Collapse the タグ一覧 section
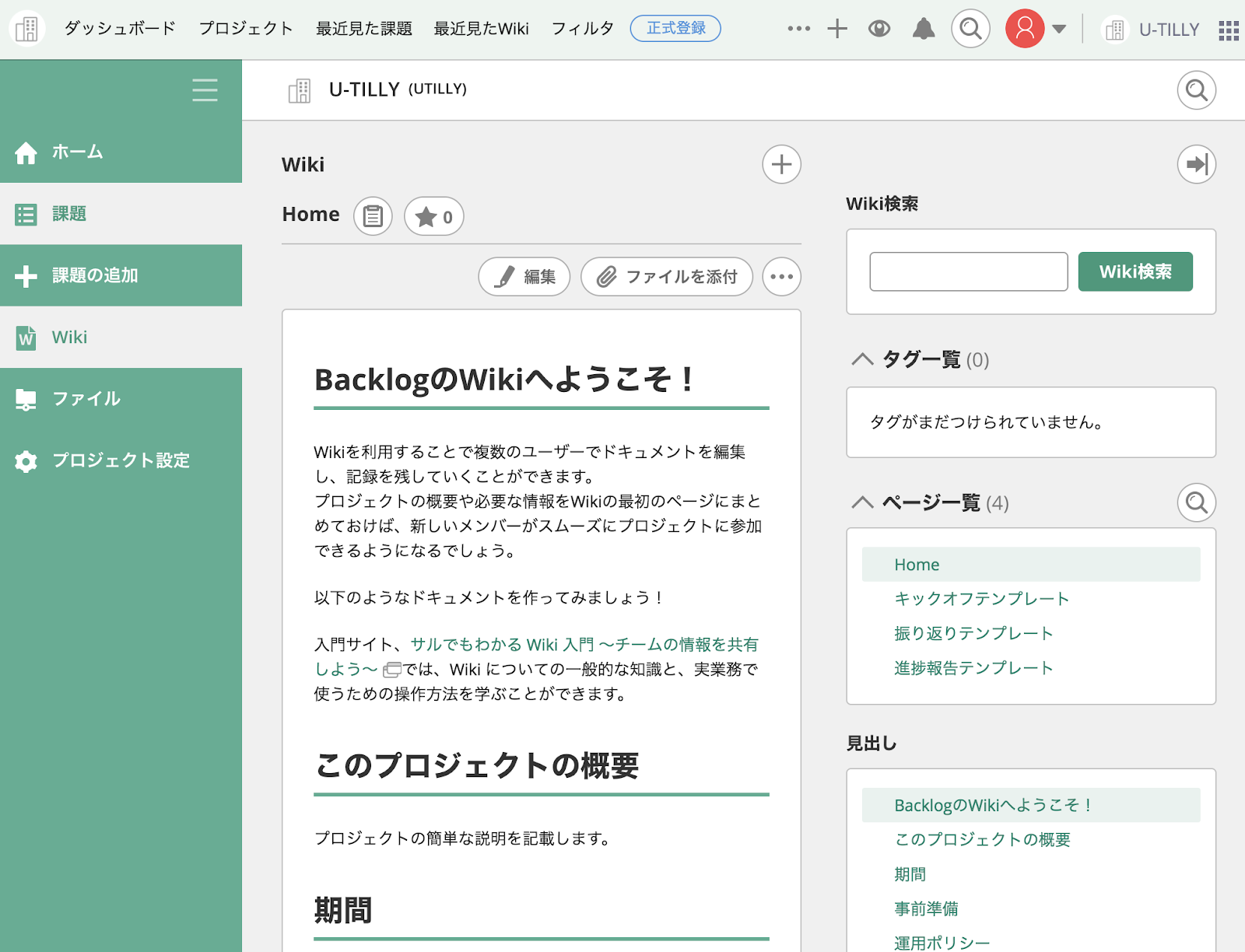 tap(862, 359)
